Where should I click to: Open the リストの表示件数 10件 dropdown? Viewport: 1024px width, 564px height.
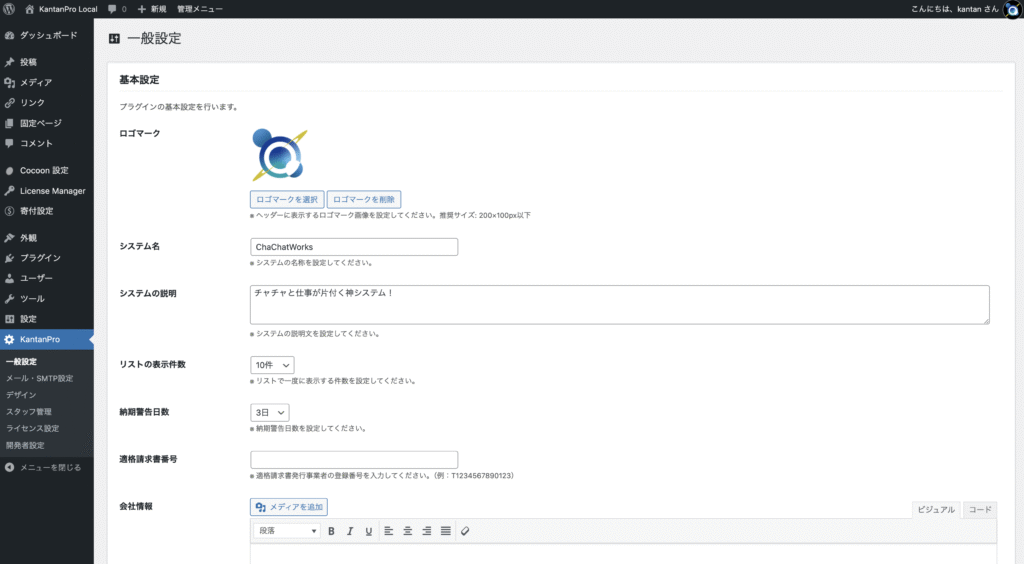pos(272,365)
